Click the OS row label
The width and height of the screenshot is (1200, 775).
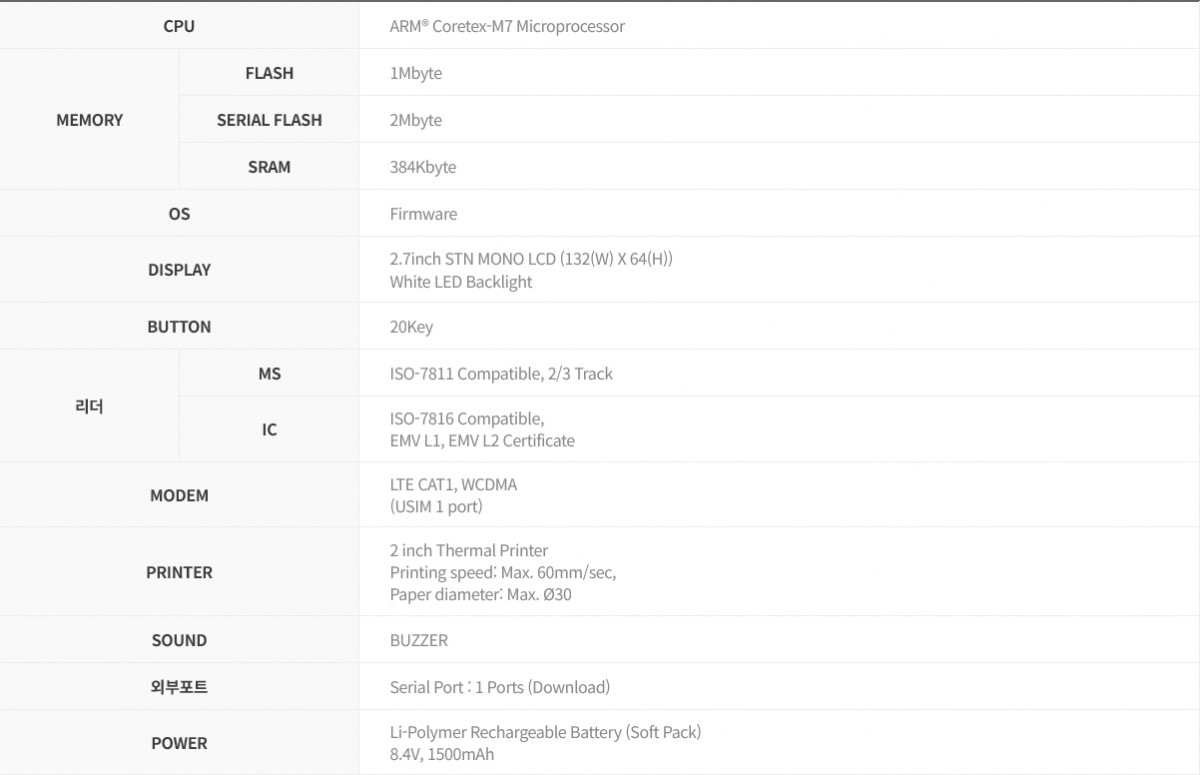[x=179, y=214]
